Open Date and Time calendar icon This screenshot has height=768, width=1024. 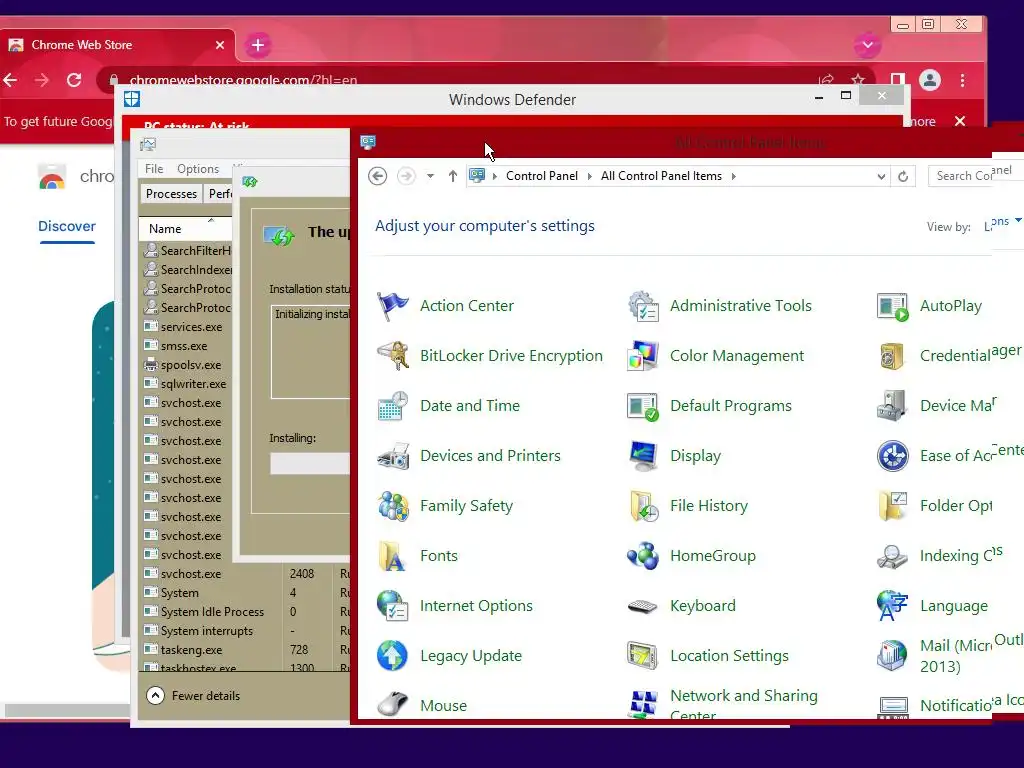pyautogui.click(x=392, y=406)
